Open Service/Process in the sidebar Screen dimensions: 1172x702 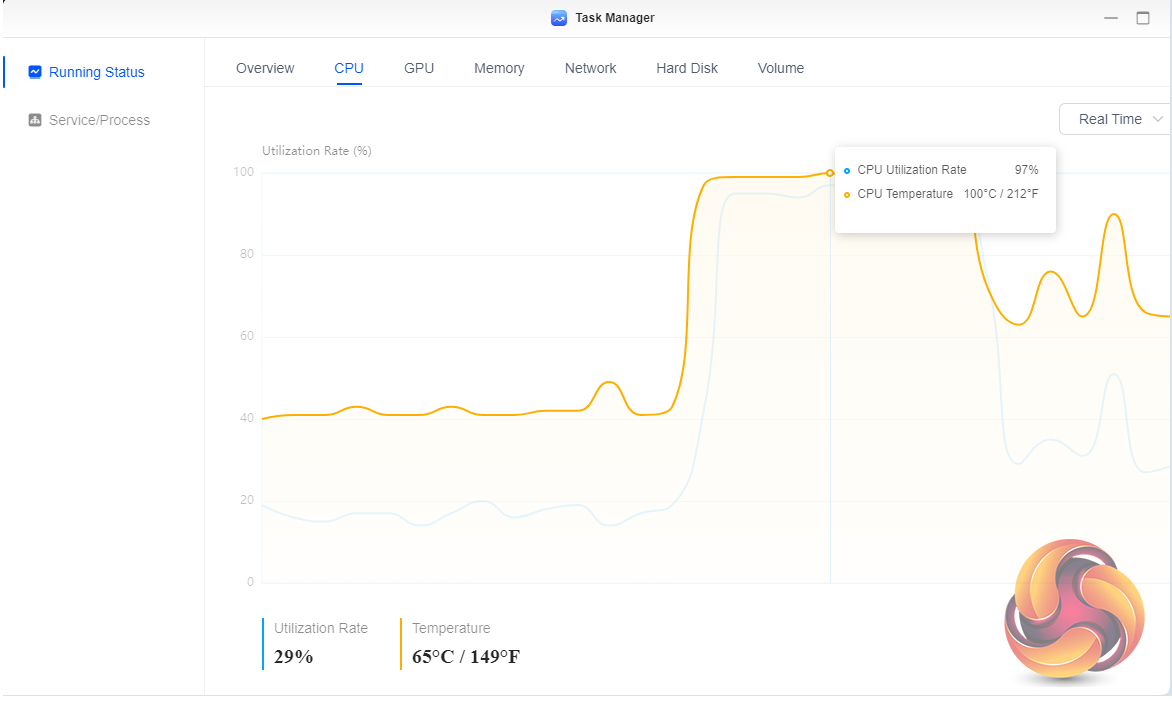(x=99, y=120)
